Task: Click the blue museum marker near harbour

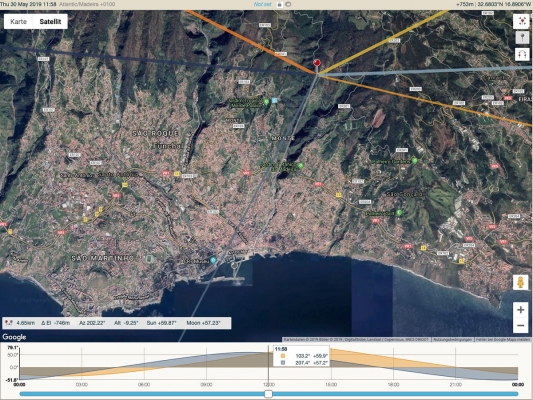Action: click(x=213, y=260)
